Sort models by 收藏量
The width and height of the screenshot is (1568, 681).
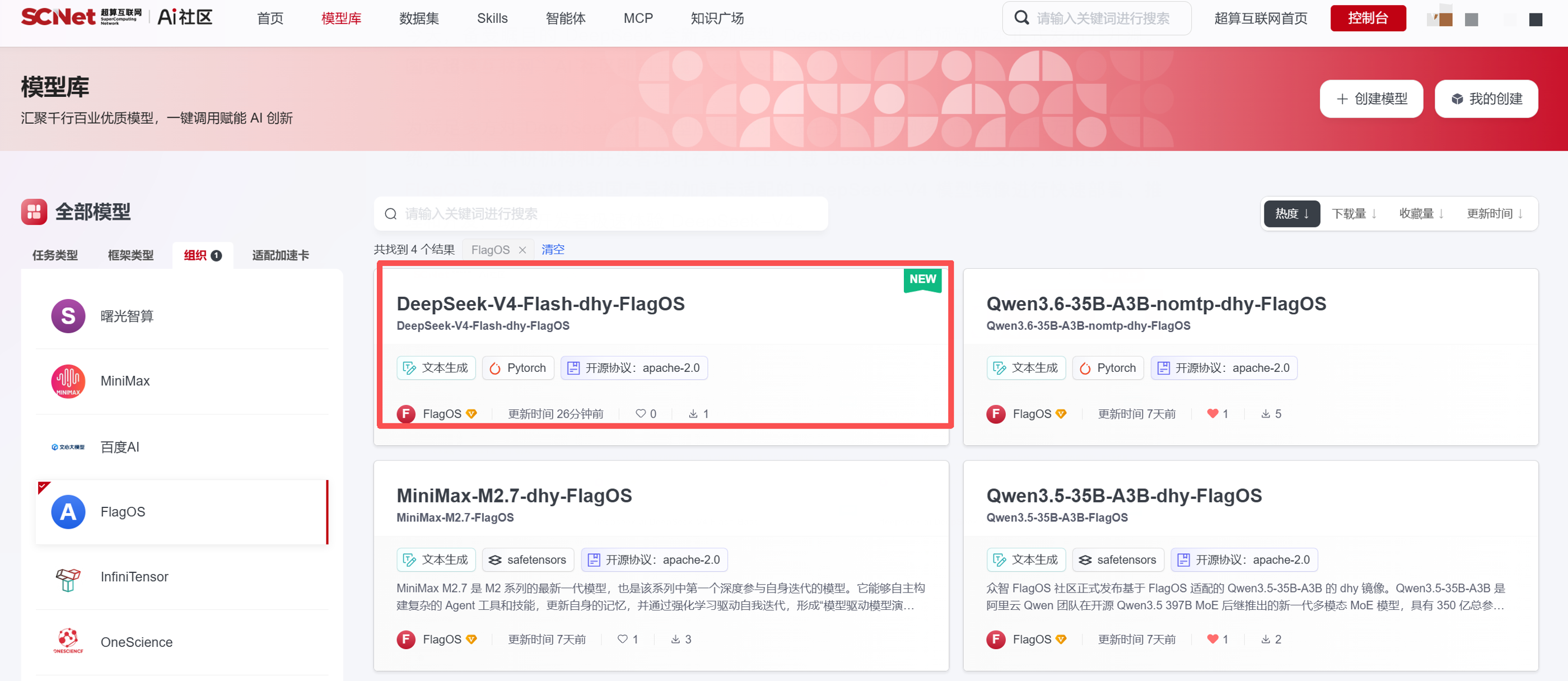(1421, 213)
